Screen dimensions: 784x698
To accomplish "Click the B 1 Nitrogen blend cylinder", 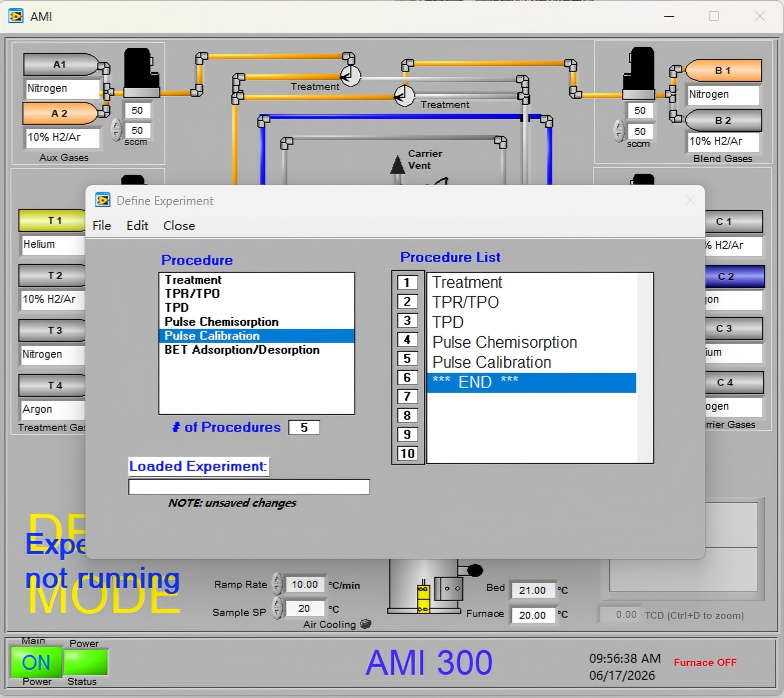I will click(723, 70).
